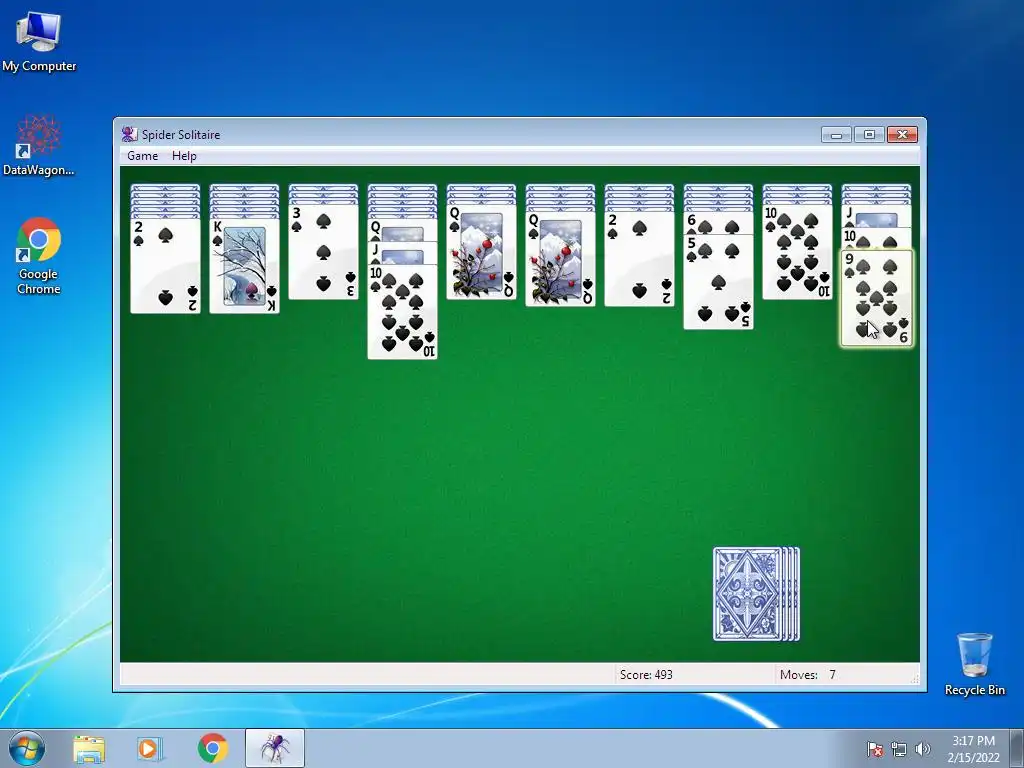Click the taskbar clock showing 3:17 PM
The image size is (1024, 768).
coord(973,748)
